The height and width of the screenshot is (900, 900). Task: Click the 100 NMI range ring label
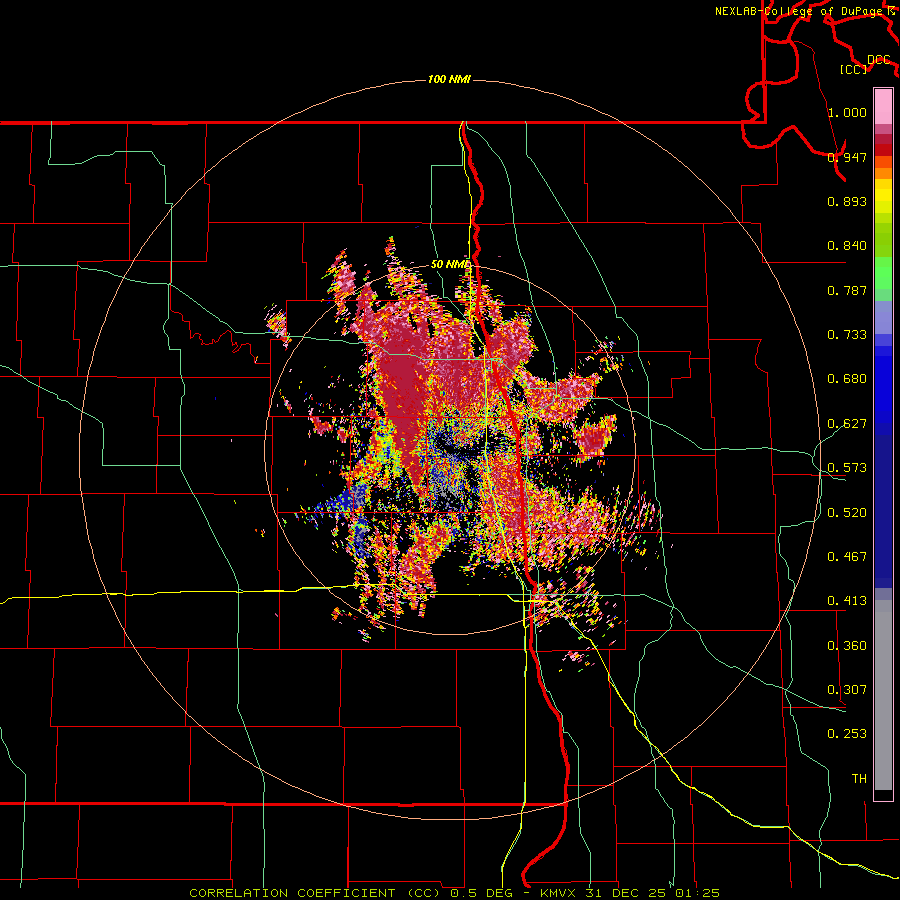(x=449, y=79)
